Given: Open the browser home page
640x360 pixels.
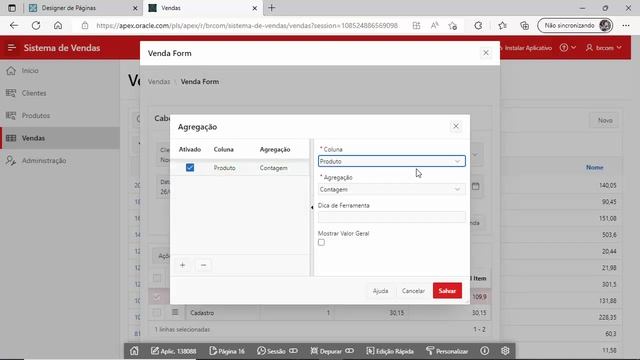Looking at the screenshot, I should click(x=58, y=25).
